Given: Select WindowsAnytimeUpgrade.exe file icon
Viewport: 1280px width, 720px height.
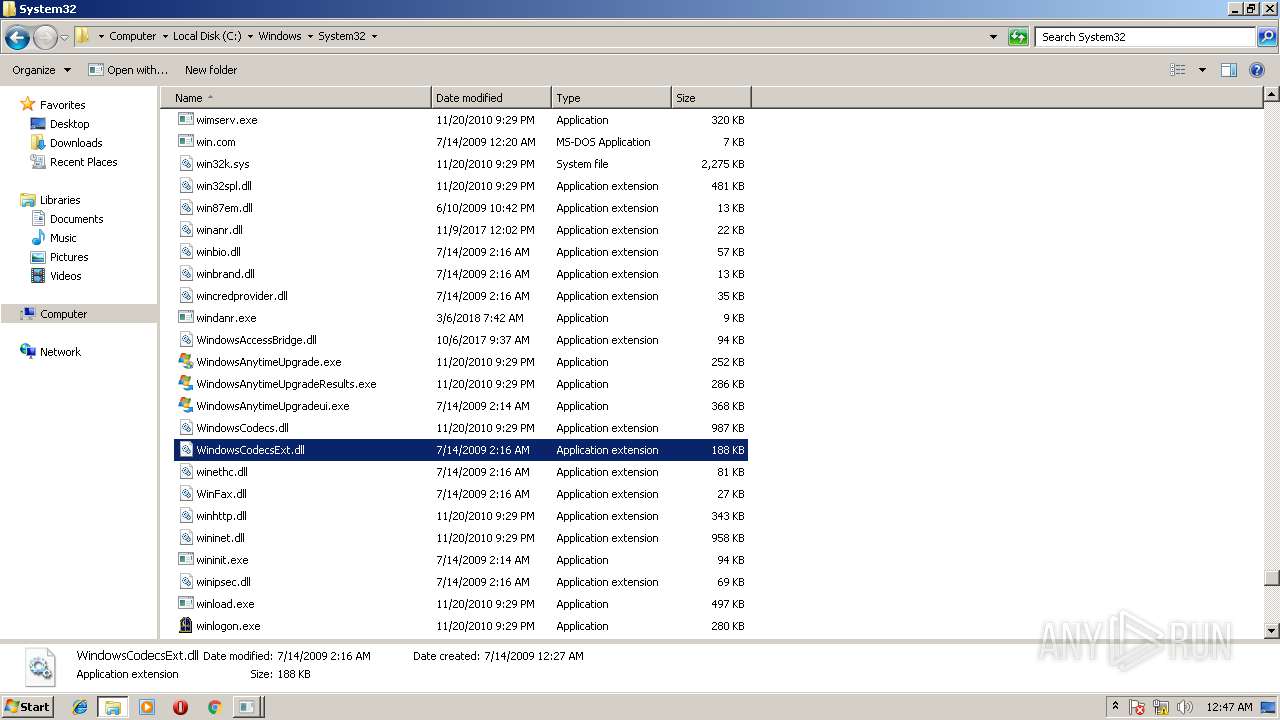Looking at the screenshot, I should (x=185, y=362).
